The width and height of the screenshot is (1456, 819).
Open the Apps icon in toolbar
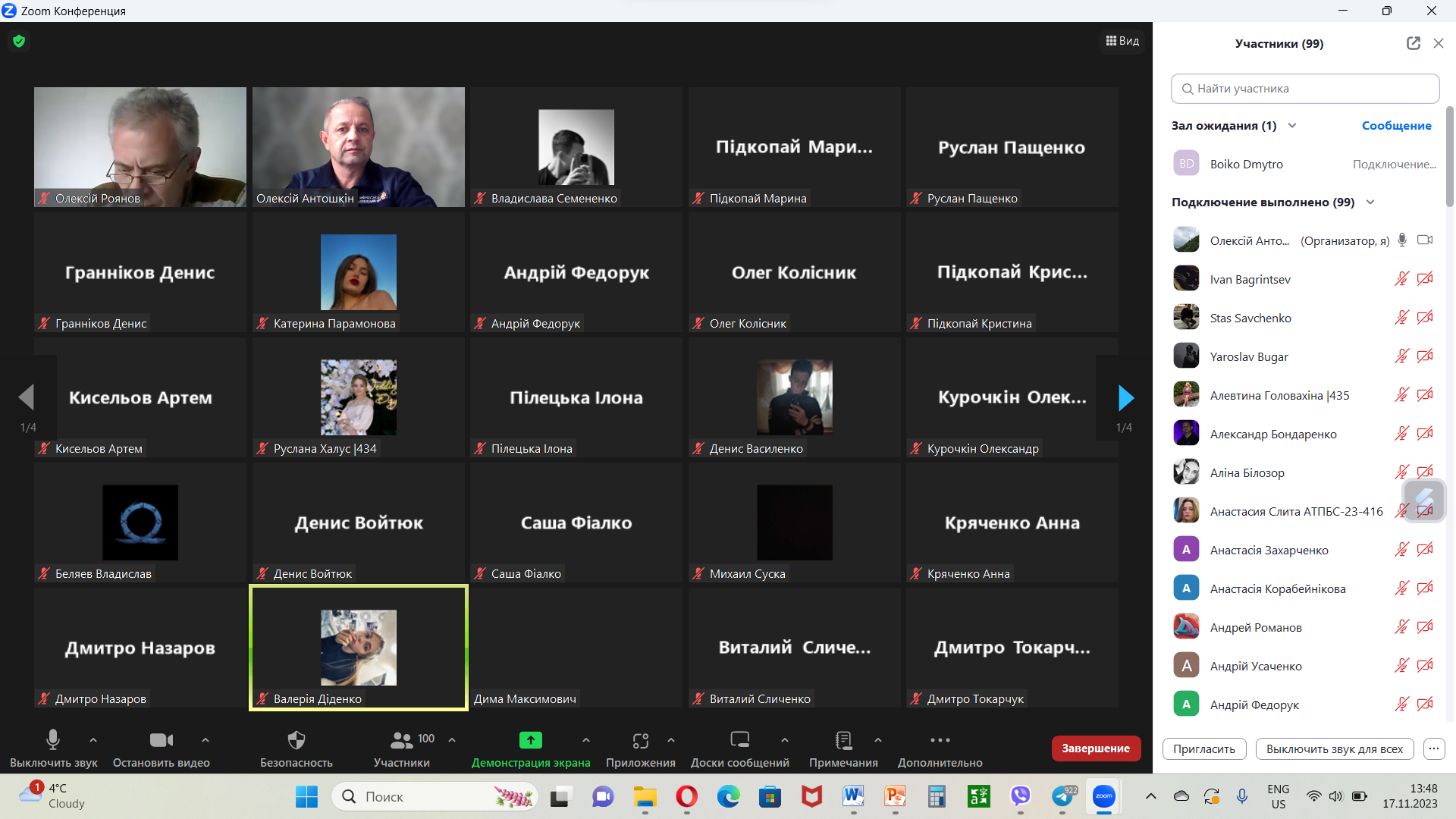point(641,740)
